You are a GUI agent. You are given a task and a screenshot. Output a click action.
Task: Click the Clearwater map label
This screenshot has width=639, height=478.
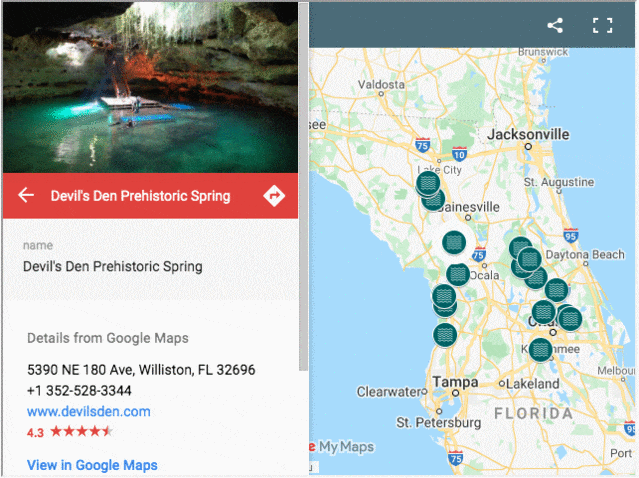tap(389, 392)
